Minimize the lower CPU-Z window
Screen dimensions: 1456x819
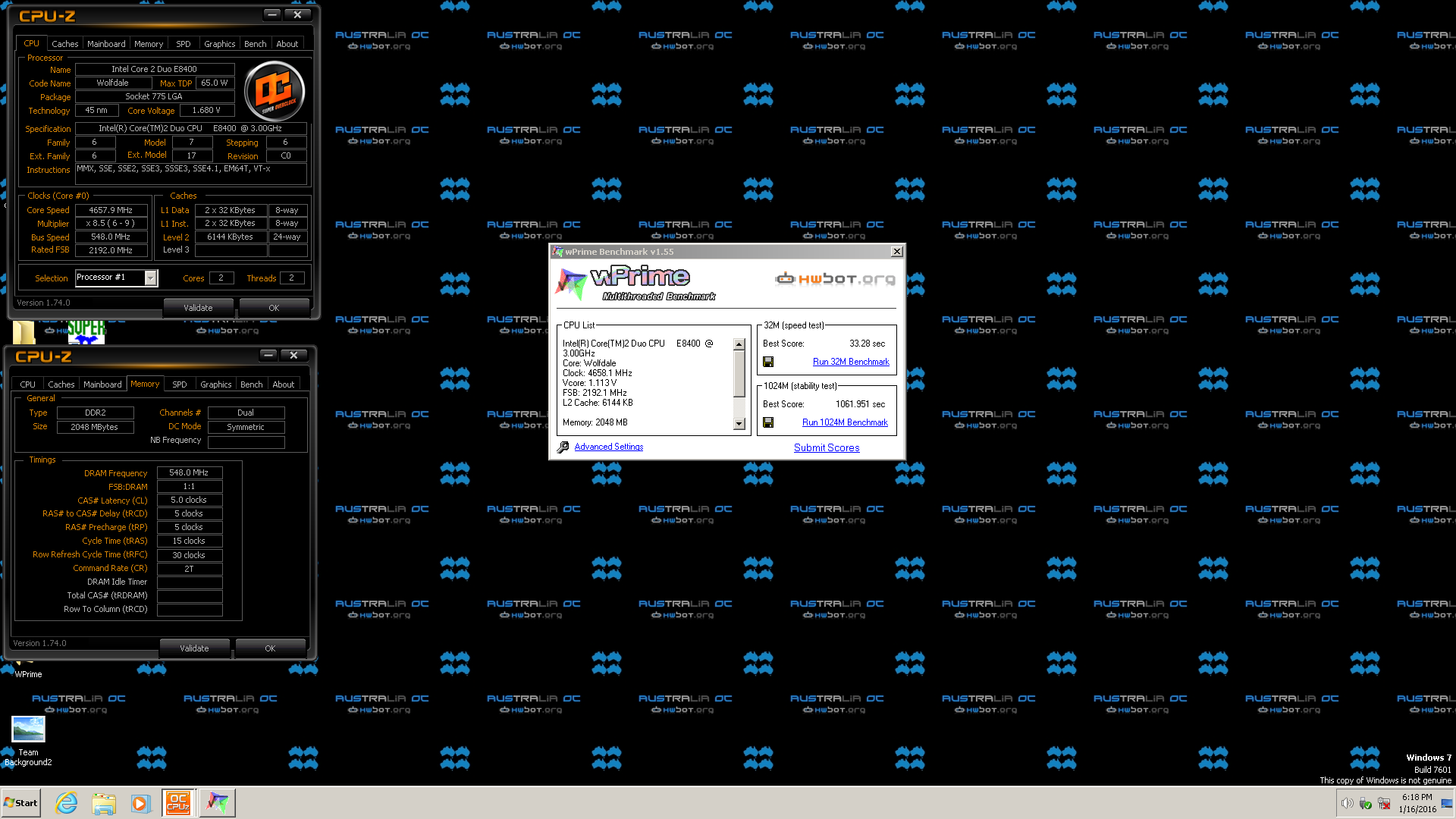coord(268,355)
